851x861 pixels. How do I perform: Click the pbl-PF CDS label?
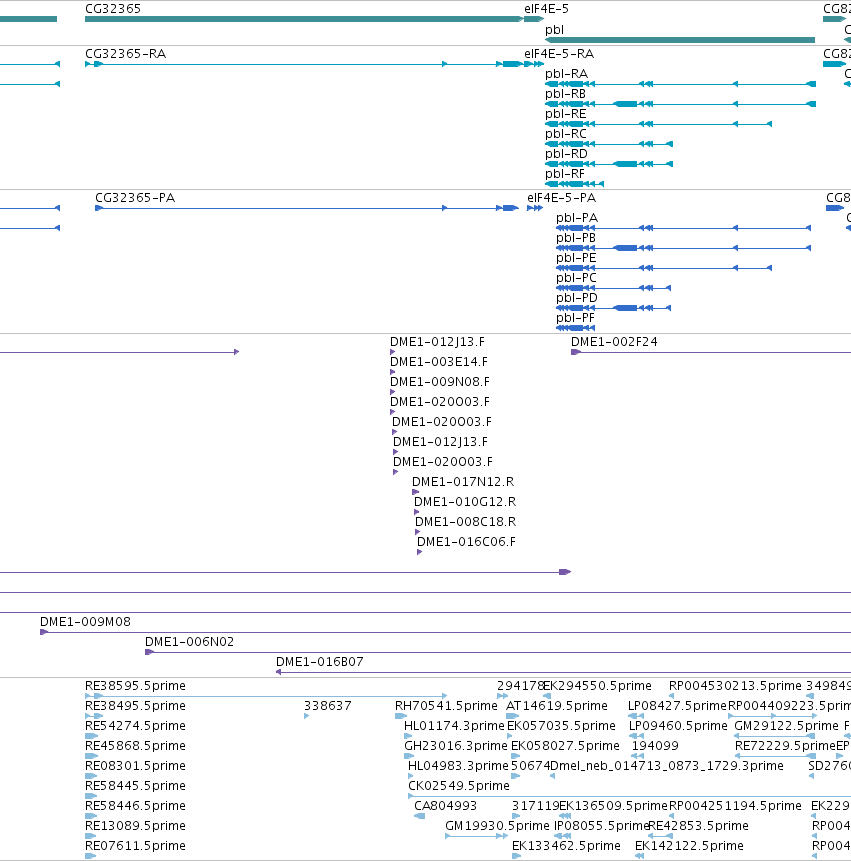pyautogui.click(x=575, y=318)
